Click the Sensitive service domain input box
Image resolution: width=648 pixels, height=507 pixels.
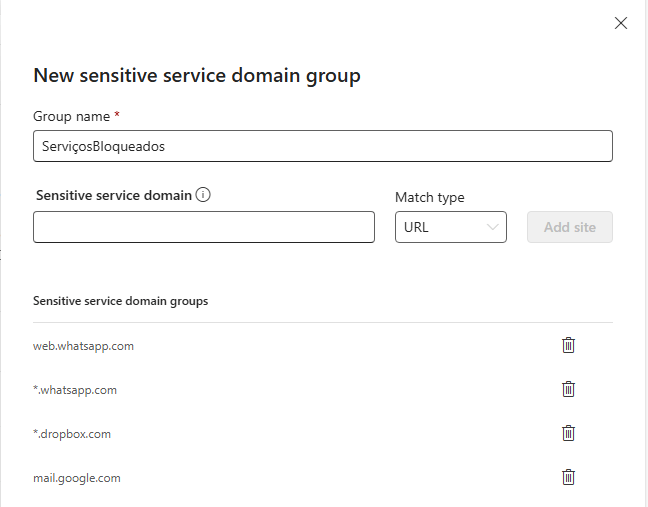click(204, 227)
